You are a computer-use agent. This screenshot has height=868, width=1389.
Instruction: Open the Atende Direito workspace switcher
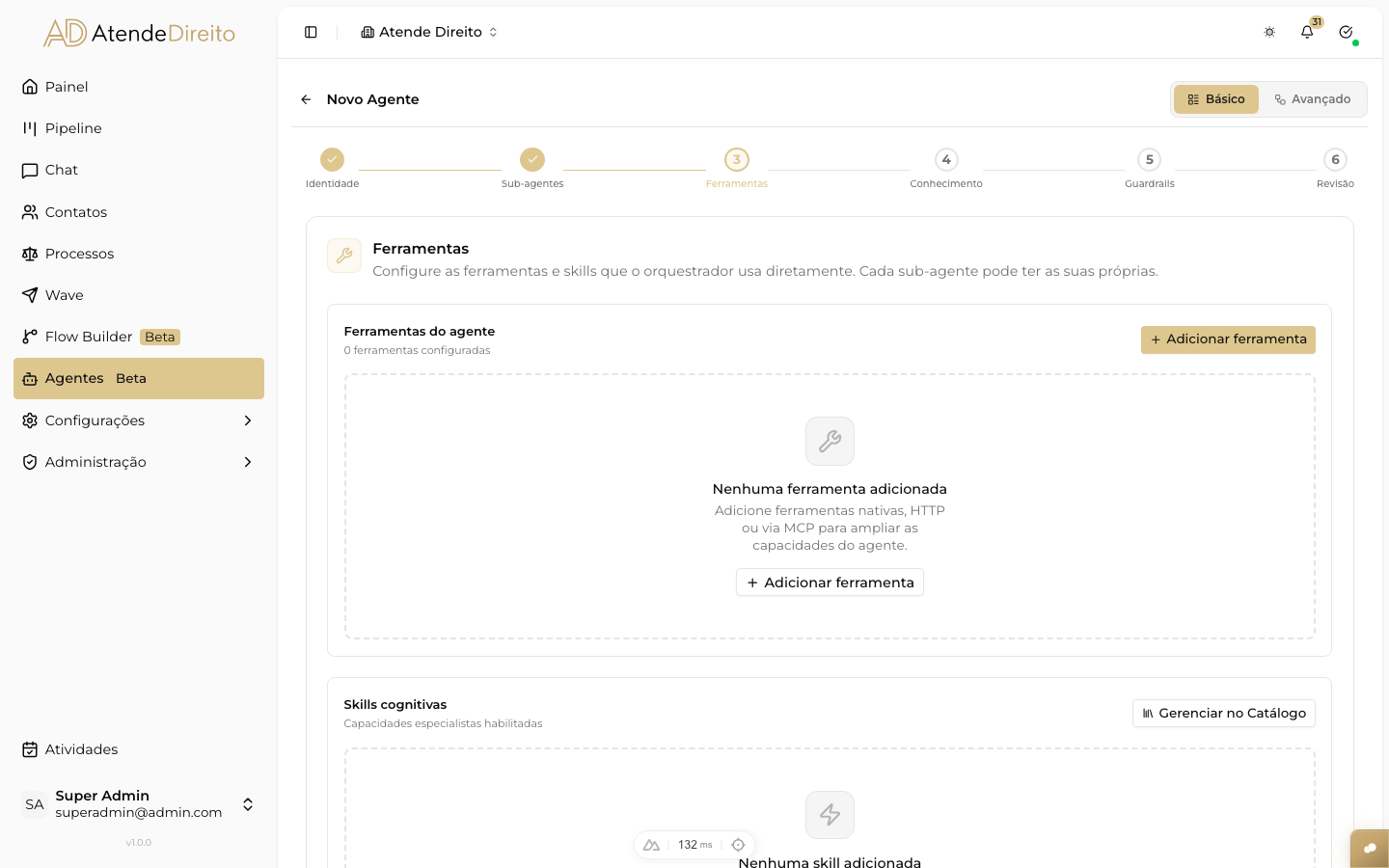429,32
